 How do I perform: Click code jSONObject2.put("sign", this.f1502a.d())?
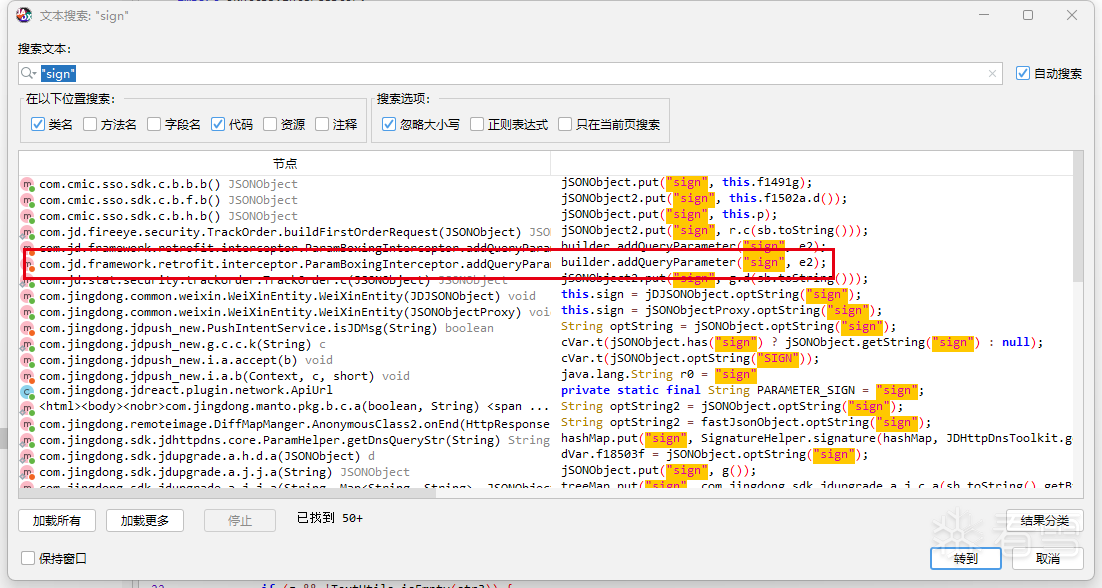[704, 199]
